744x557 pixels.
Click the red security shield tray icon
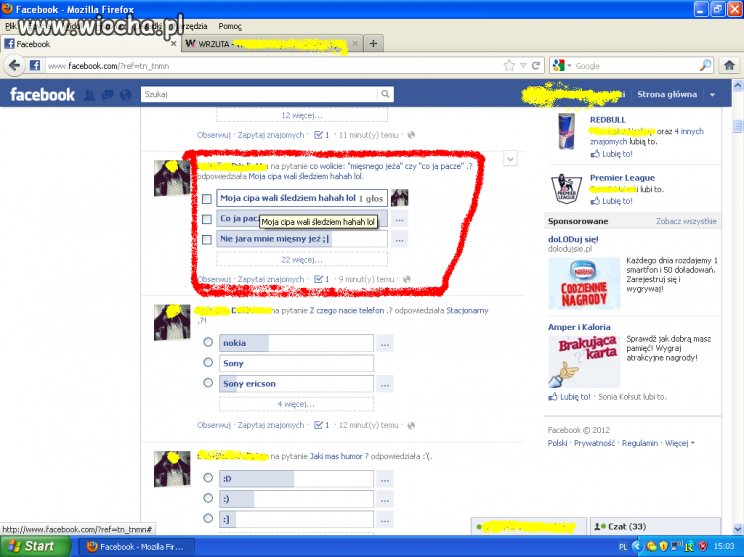pos(703,546)
